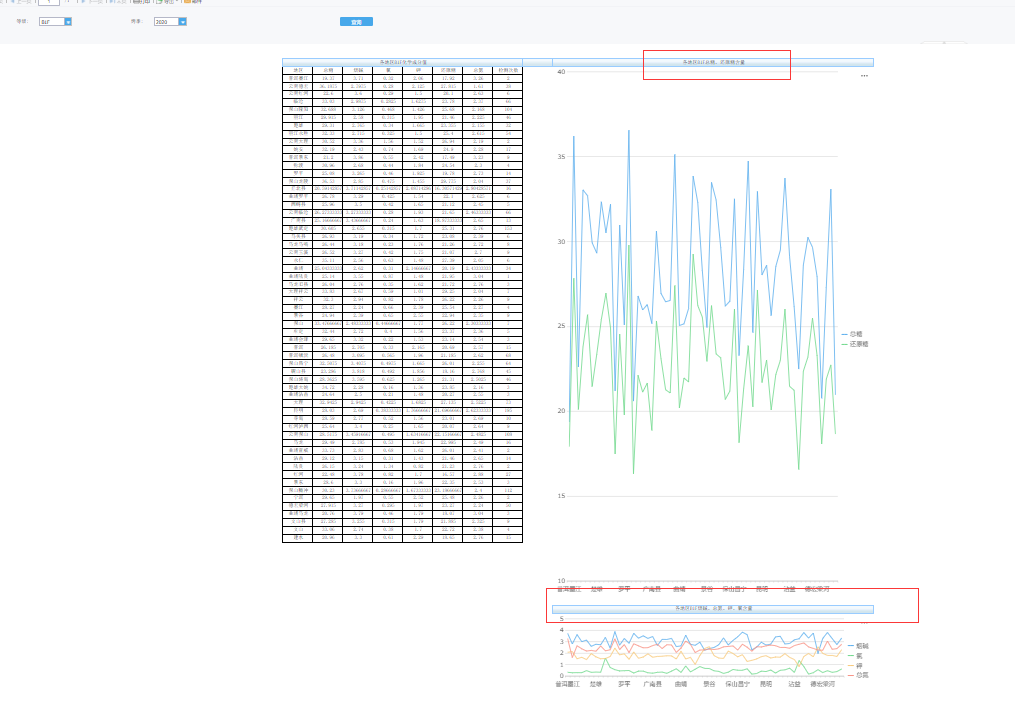Click 广南县 label on lower chart axis
Viewport: 1015px width, 719px height.
(x=652, y=684)
